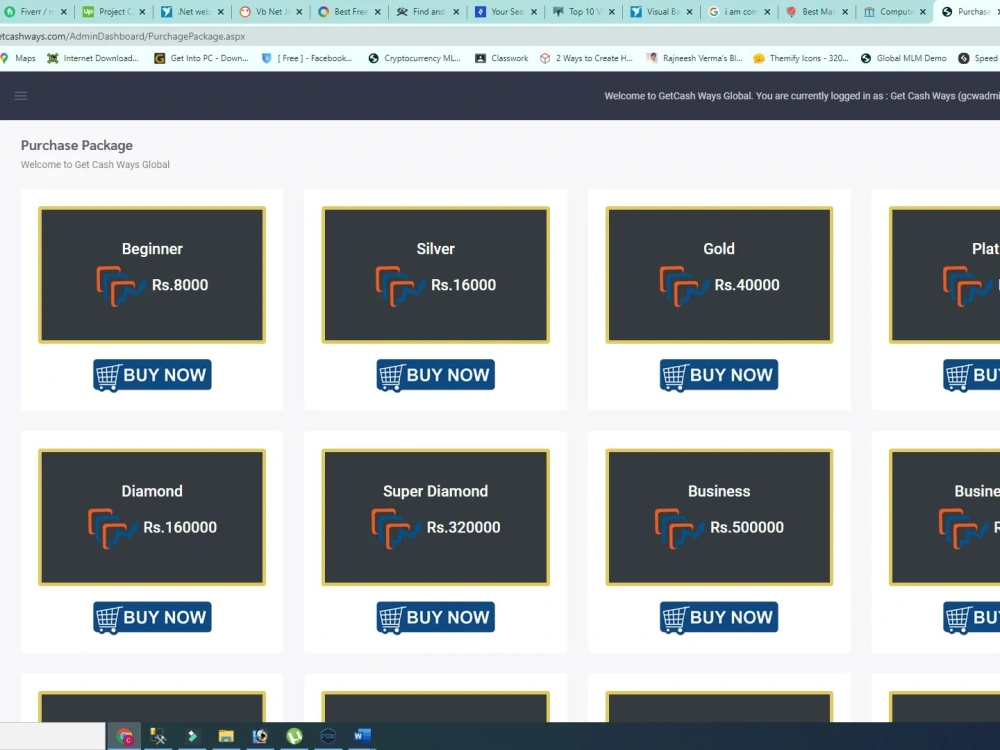Click Buy Now under Gold package
The image size is (1000, 750).
pos(719,375)
